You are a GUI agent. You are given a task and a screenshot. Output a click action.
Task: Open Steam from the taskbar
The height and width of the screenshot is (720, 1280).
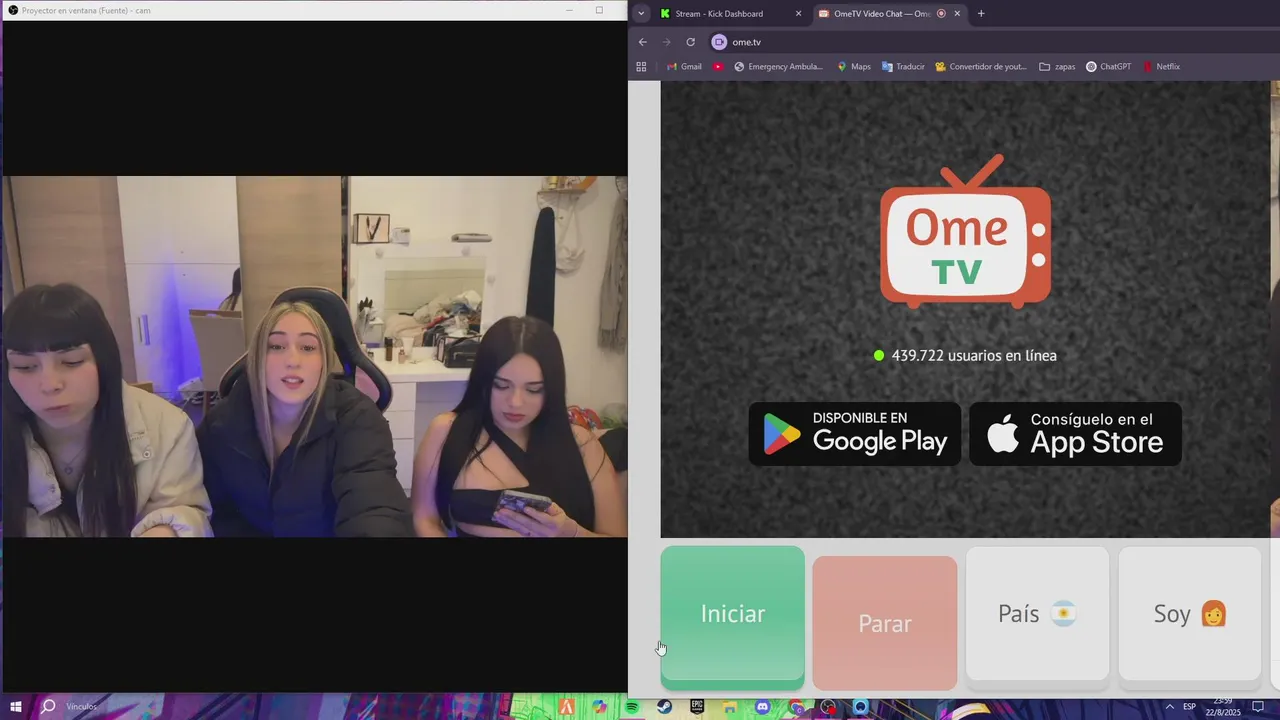pyautogui.click(x=665, y=707)
